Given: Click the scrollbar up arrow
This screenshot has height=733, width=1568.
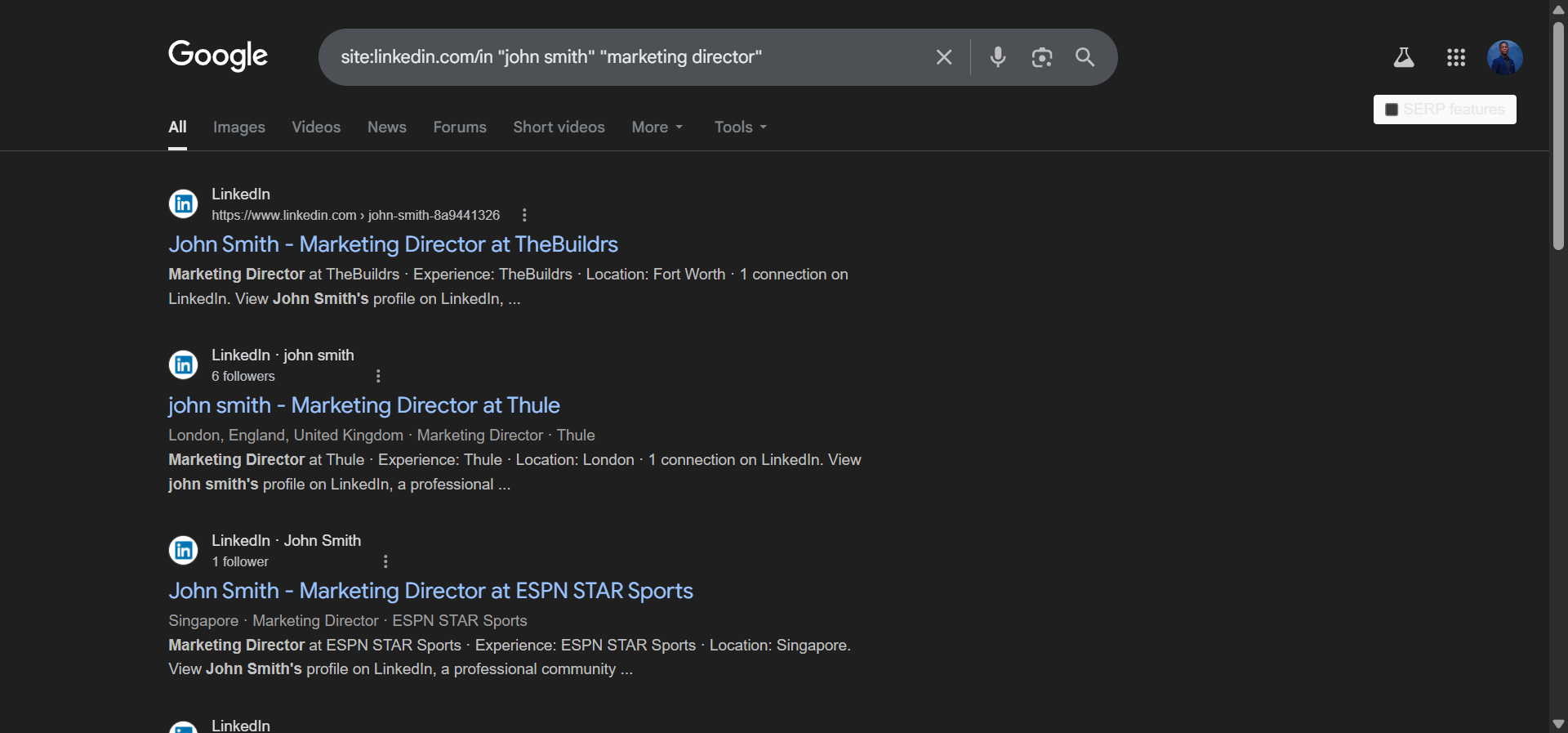Looking at the screenshot, I should click(x=1558, y=9).
